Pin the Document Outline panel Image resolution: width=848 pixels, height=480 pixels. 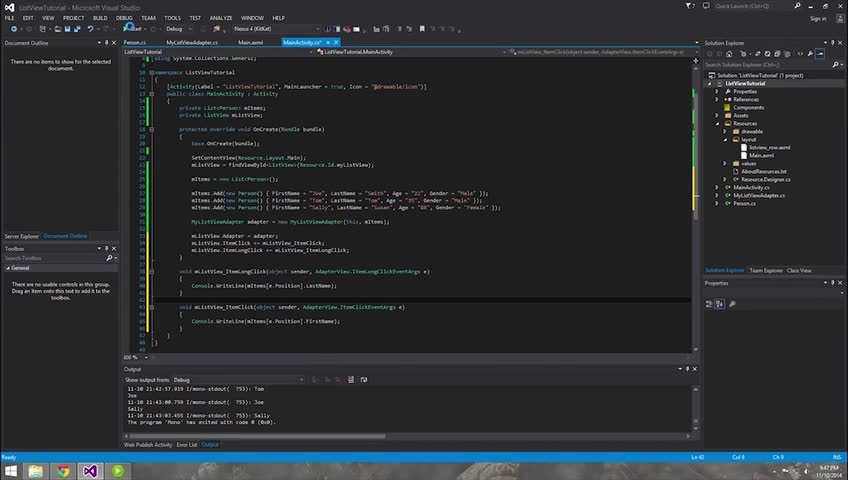click(x=105, y=43)
